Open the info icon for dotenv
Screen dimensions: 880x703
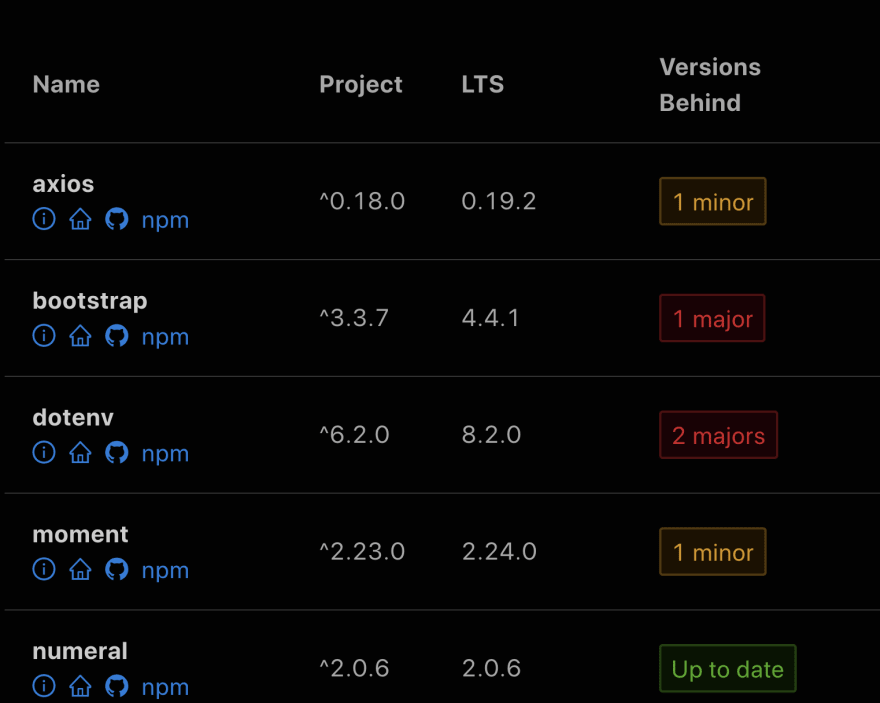click(x=44, y=452)
